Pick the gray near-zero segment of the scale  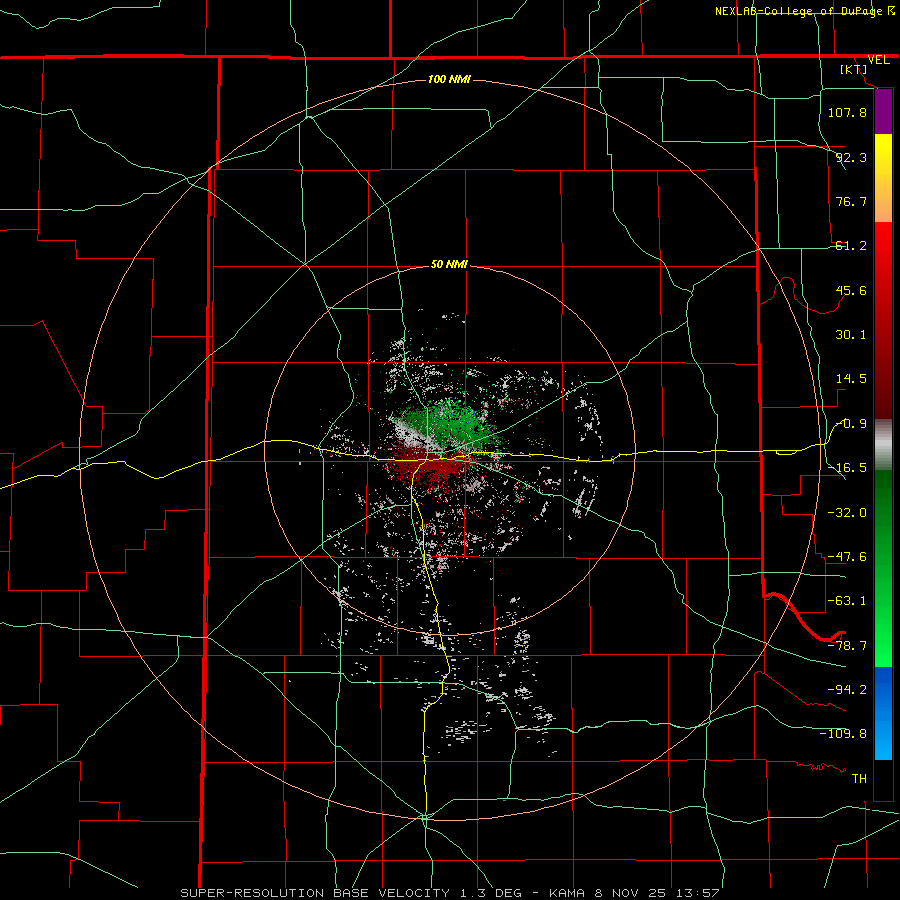[x=883, y=445]
